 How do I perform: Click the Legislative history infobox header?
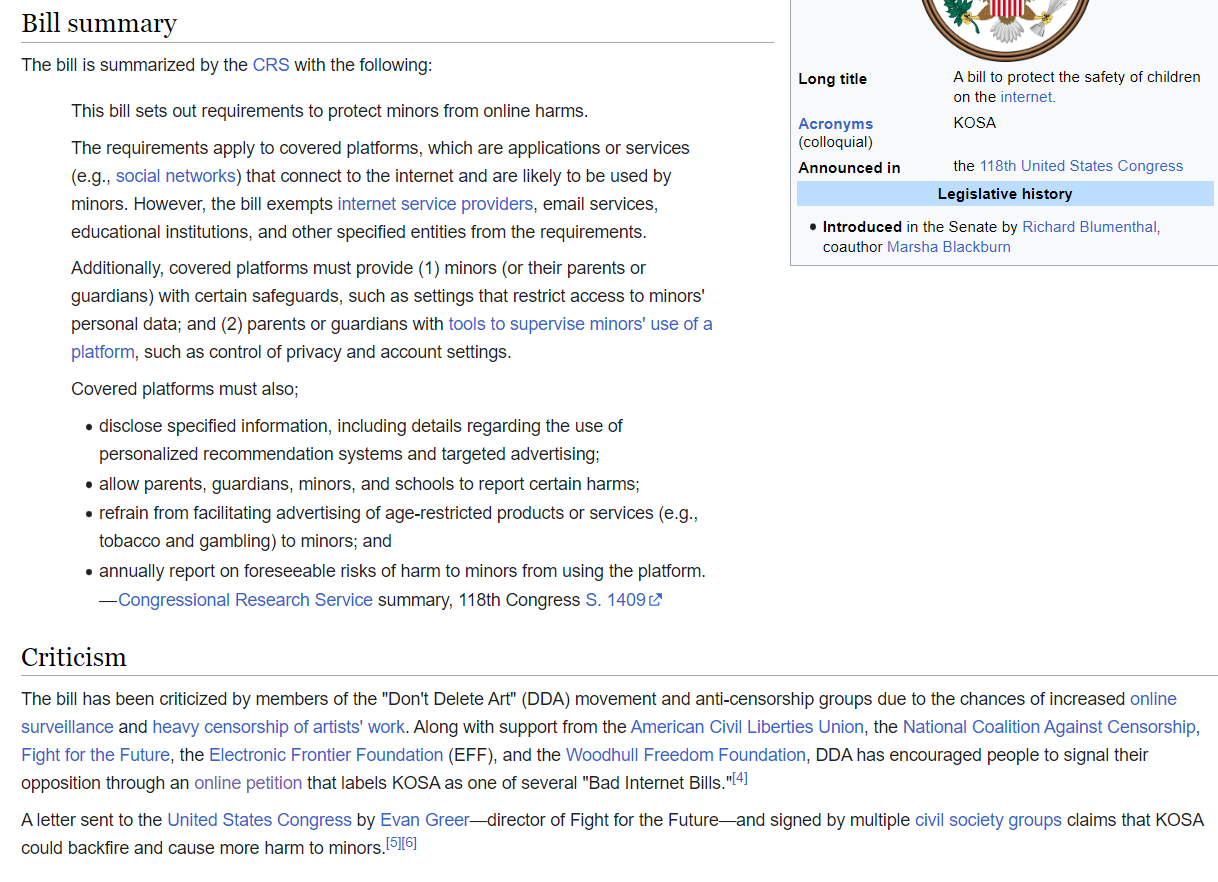click(x=1005, y=194)
